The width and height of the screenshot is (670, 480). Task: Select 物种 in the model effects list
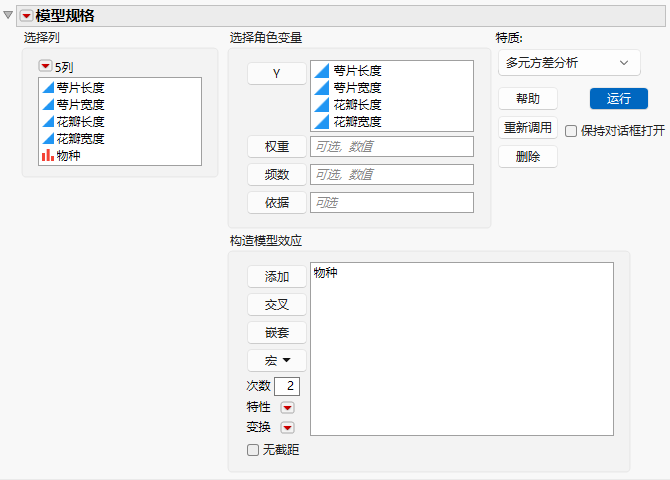326,272
